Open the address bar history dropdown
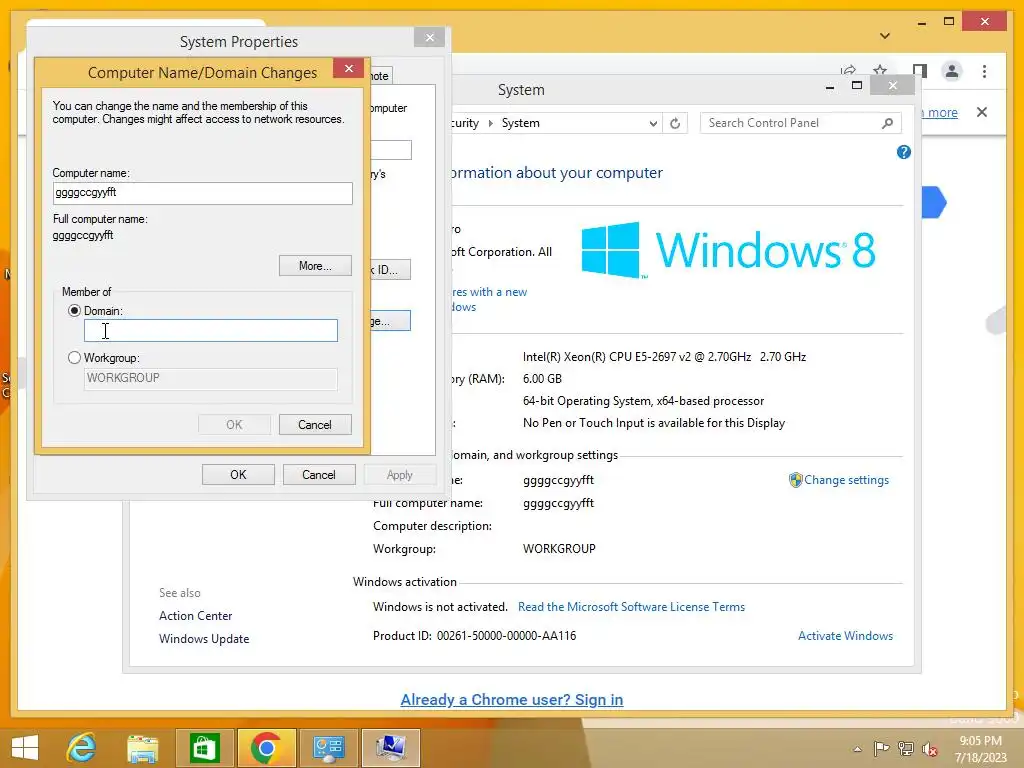 653,123
